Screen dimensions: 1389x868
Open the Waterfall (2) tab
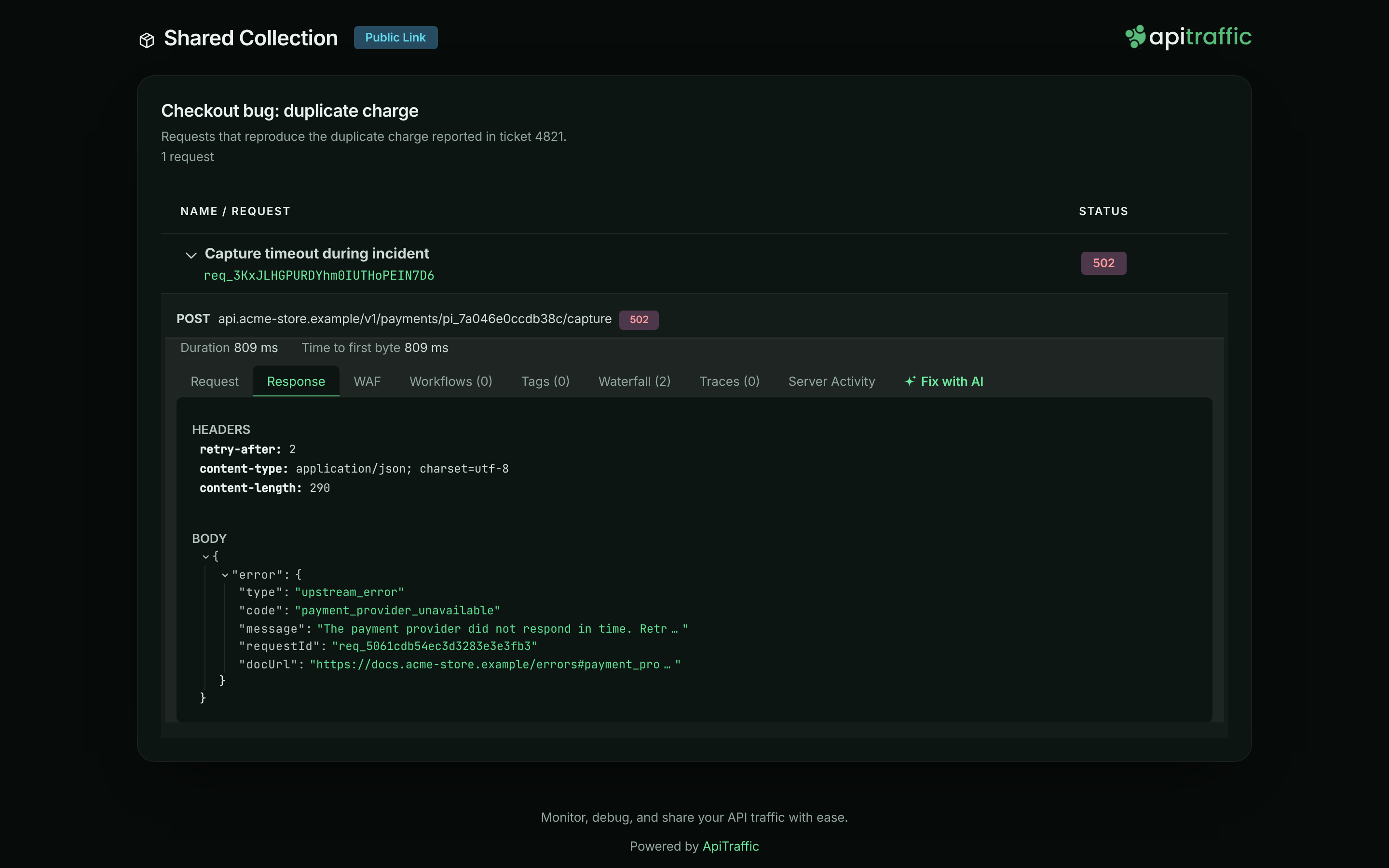[634, 381]
